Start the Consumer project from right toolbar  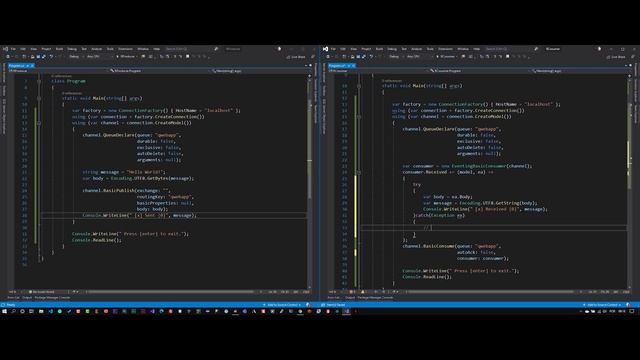pos(447,57)
